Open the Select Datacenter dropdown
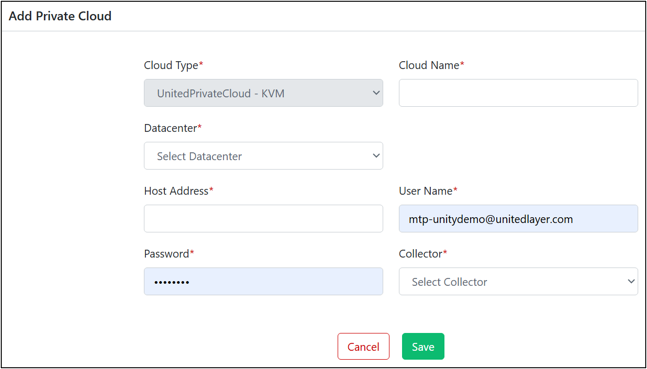The image size is (647, 369). tap(263, 156)
